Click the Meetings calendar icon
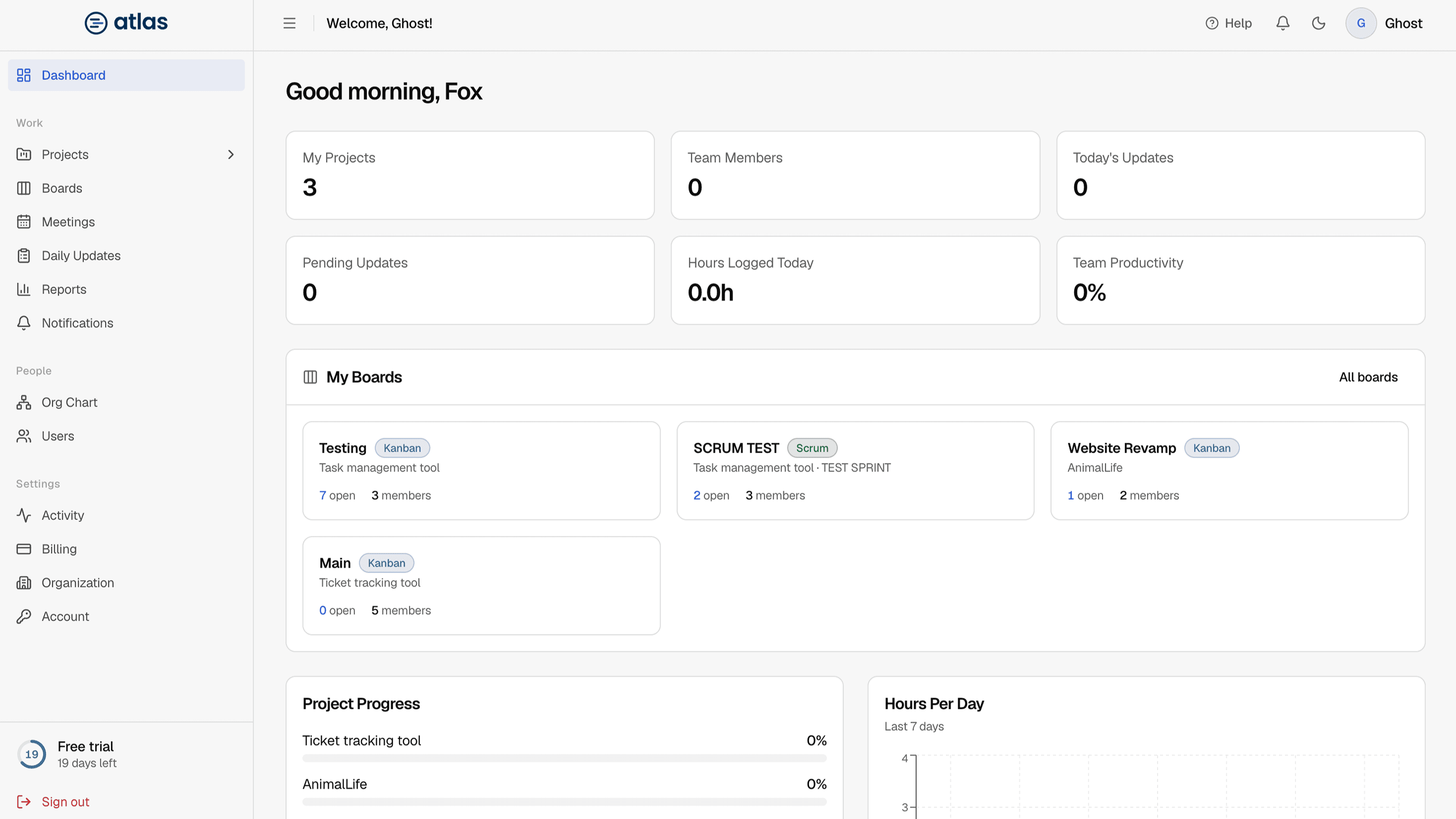The image size is (1456, 819). click(24, 222)
